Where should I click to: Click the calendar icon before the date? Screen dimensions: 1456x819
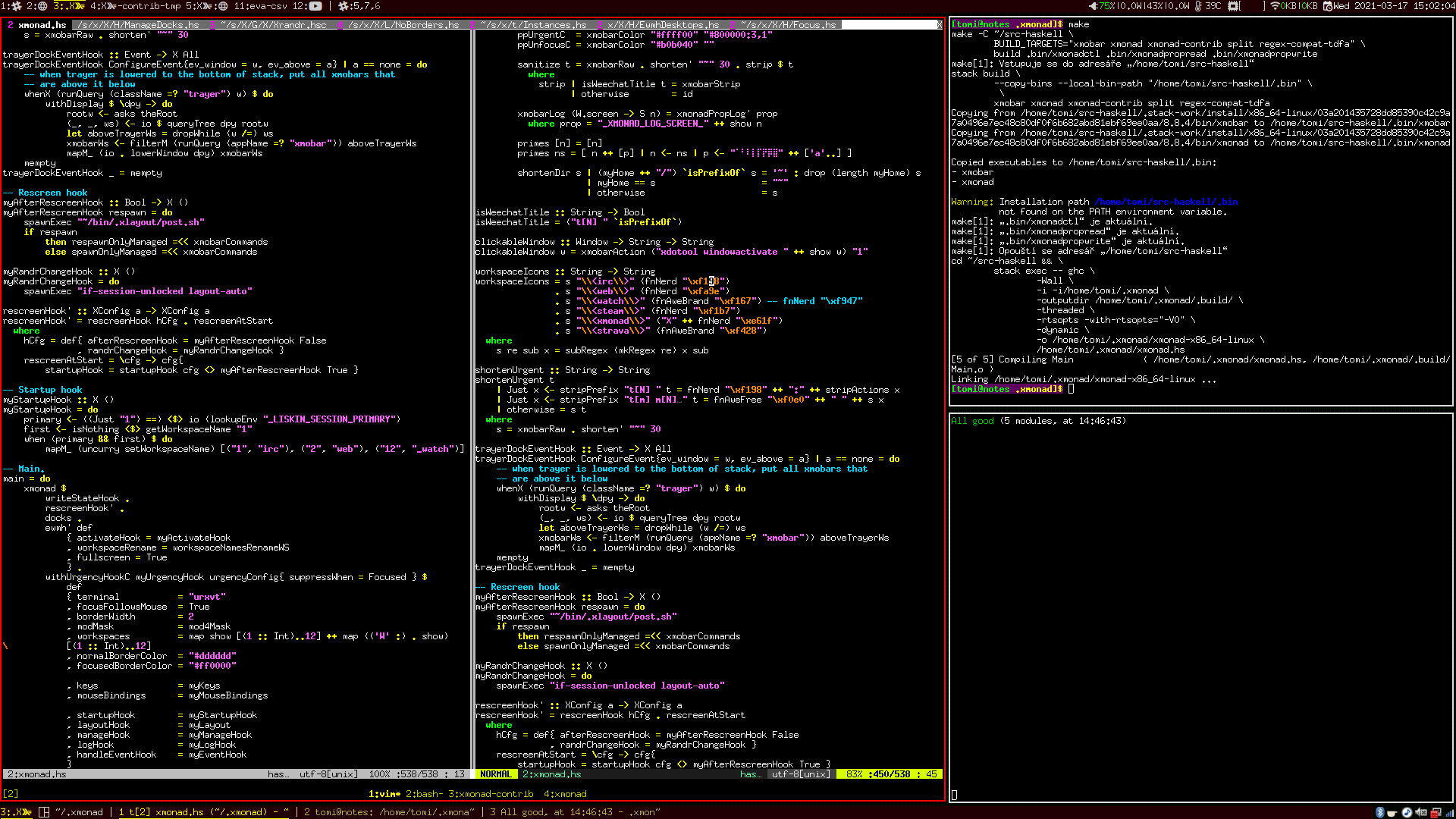coord(1327,6)
